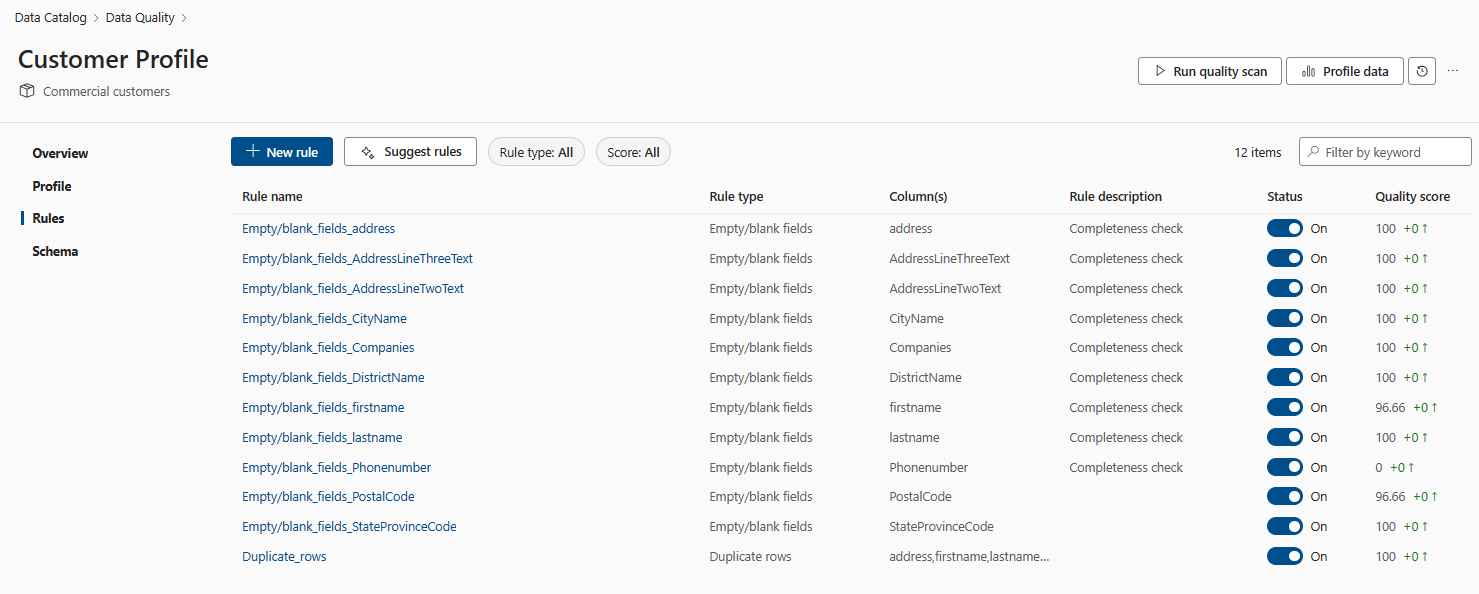Open the more options ellipsis menu
This screenshot has height=594, width=1479.
pos(1453,71)
